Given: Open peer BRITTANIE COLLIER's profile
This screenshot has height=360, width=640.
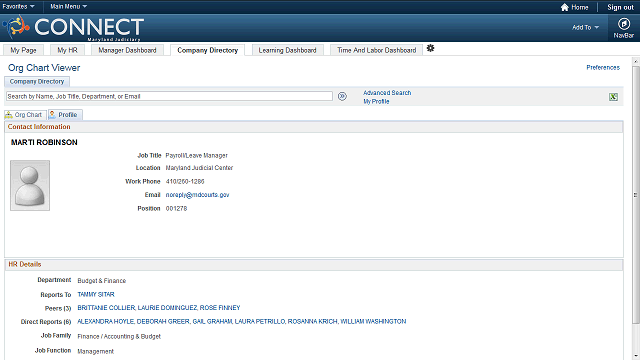Looking at the screenshot, I should point(106,308).
